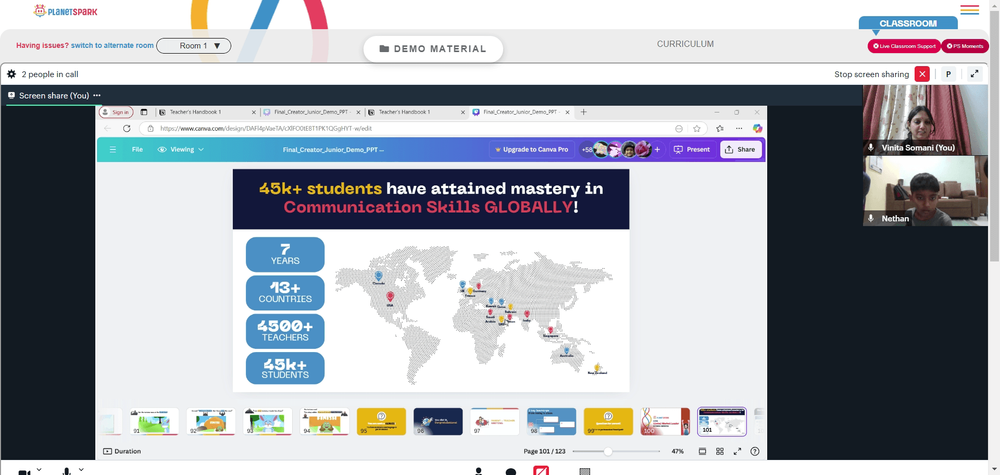Toggle the P button beside stop sharing
Screen dimensions: 1000x475
click(948, 74)
